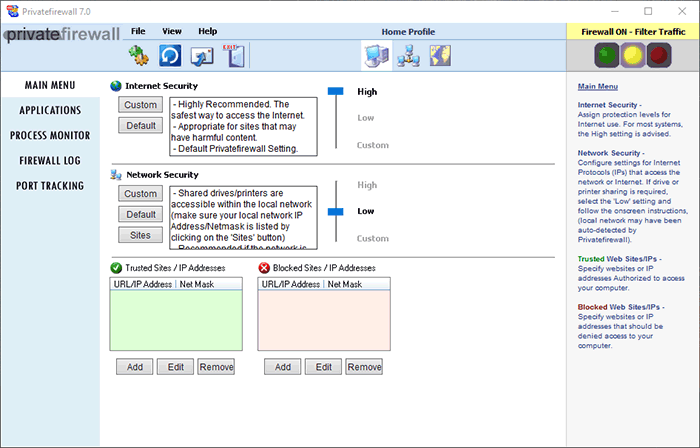Open the Help menu
The image size is (700, 448).
click(208, 31)
